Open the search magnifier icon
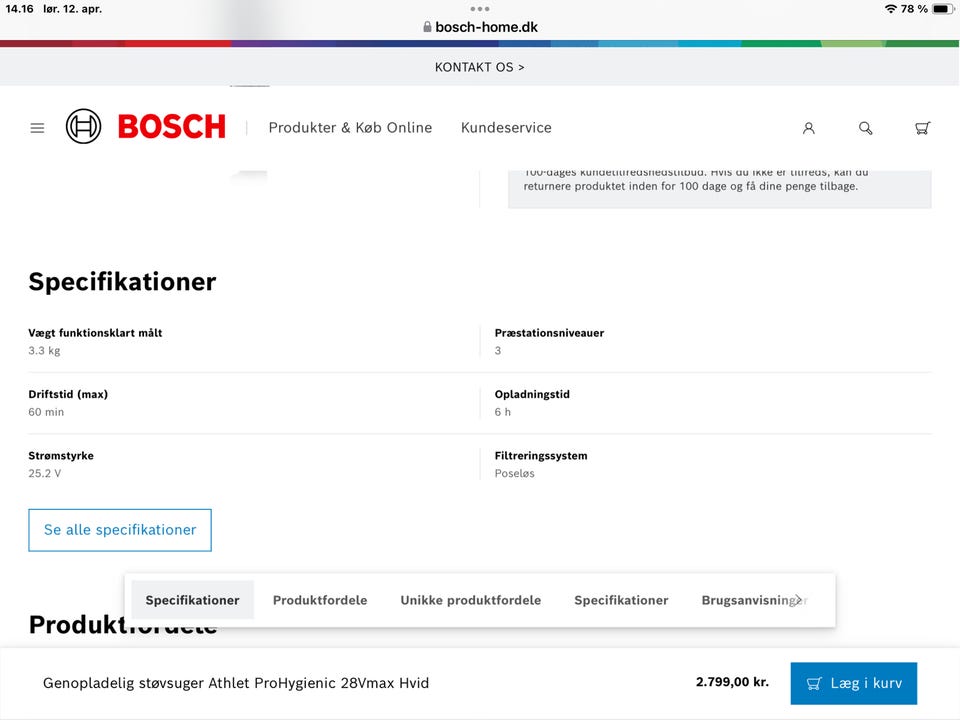 coord(865,128)
